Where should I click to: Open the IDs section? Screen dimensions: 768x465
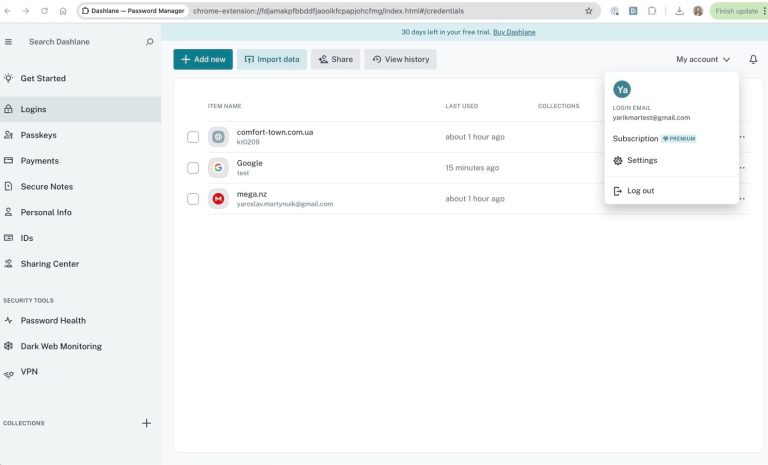tap(80, 238)
